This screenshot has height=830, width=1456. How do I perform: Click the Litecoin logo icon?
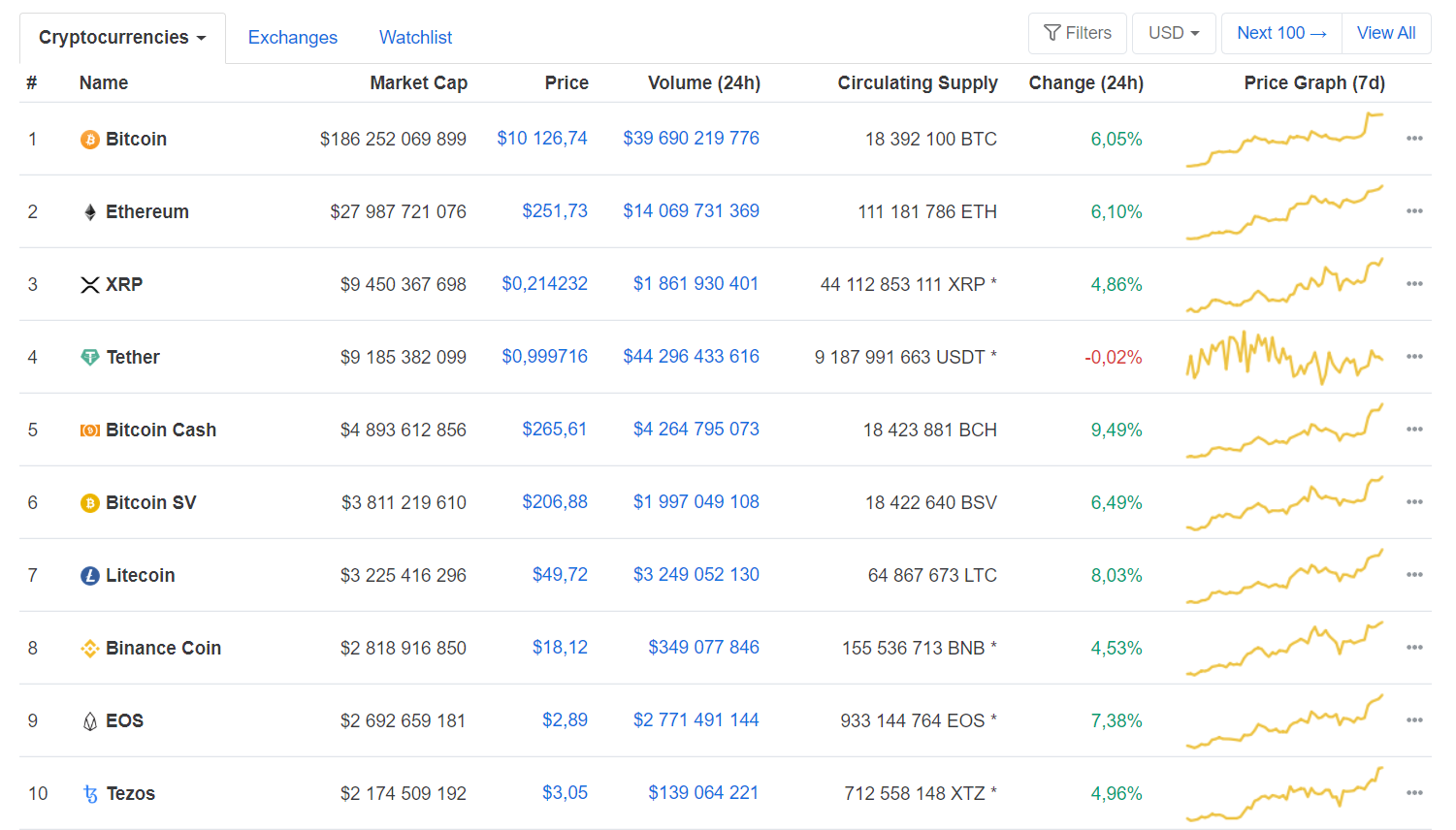coord(89,576)
